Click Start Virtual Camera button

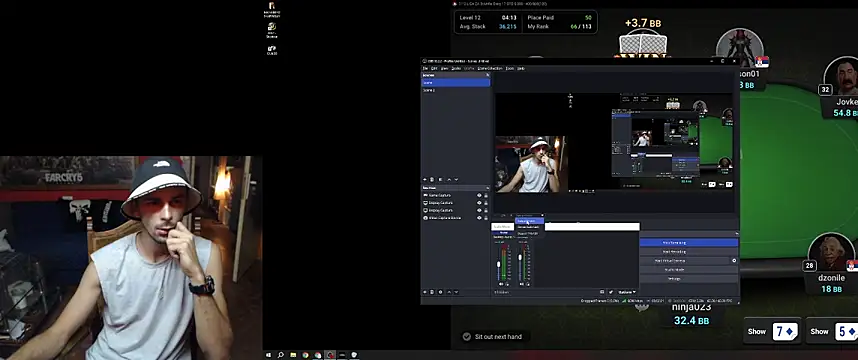[685, 261]
